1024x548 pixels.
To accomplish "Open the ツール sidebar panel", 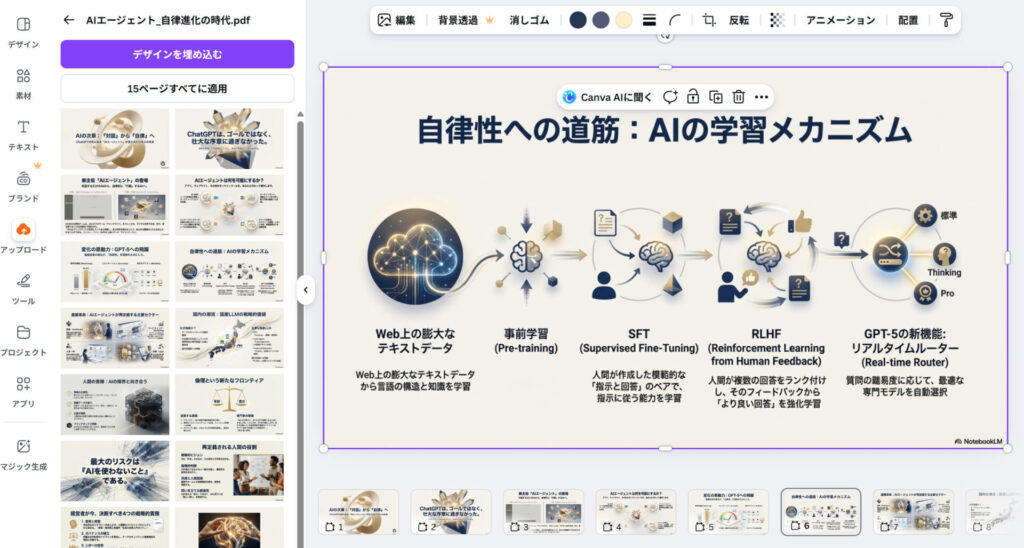I will point(24,289).
